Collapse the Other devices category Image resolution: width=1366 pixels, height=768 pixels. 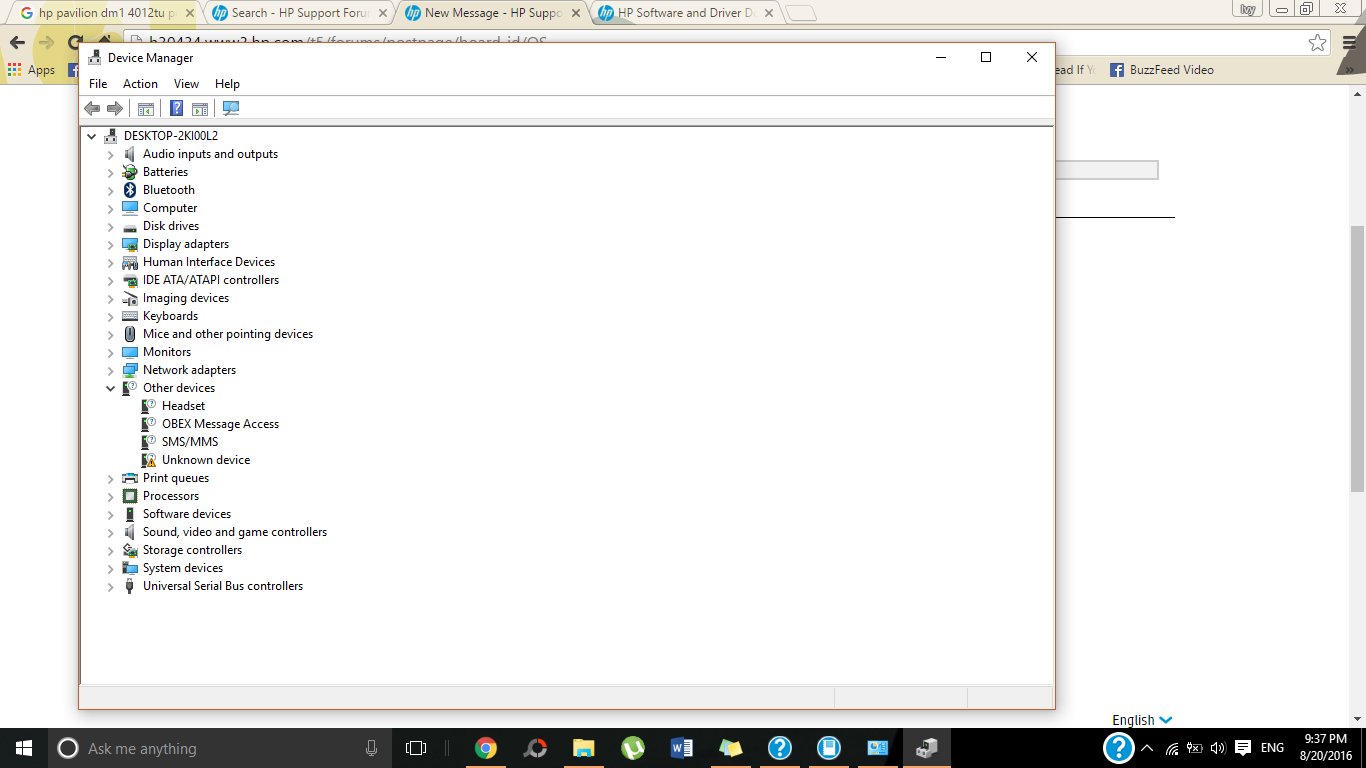coord(110,388)
